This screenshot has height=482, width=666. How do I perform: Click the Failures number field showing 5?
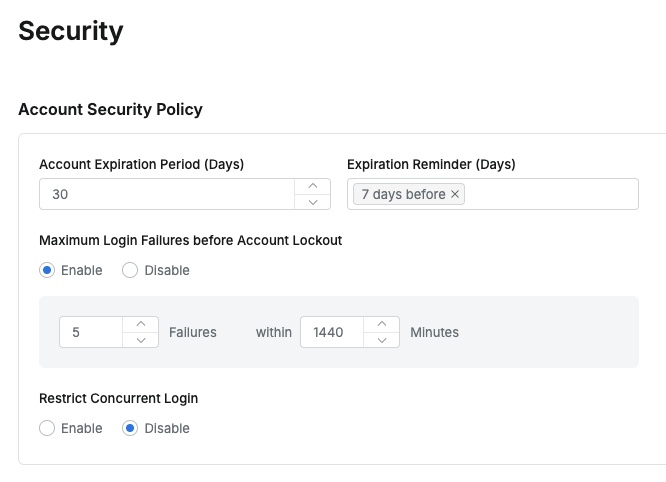point(90,332)
